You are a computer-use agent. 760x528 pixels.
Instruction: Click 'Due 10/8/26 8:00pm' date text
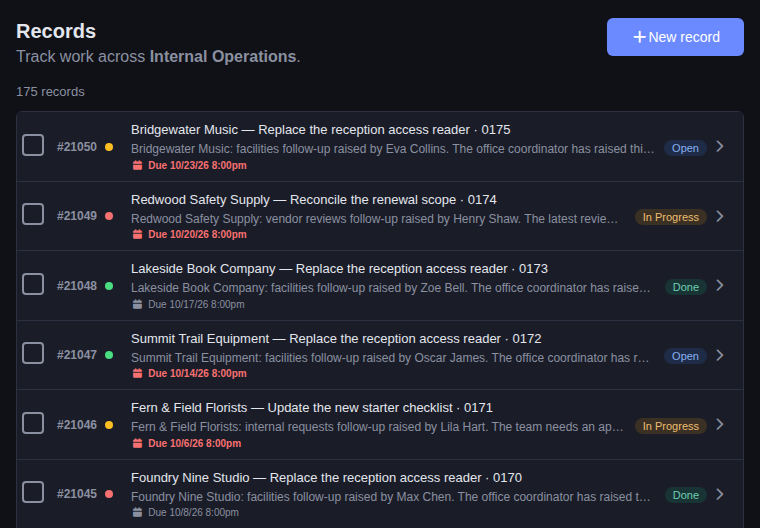(193, 512)
